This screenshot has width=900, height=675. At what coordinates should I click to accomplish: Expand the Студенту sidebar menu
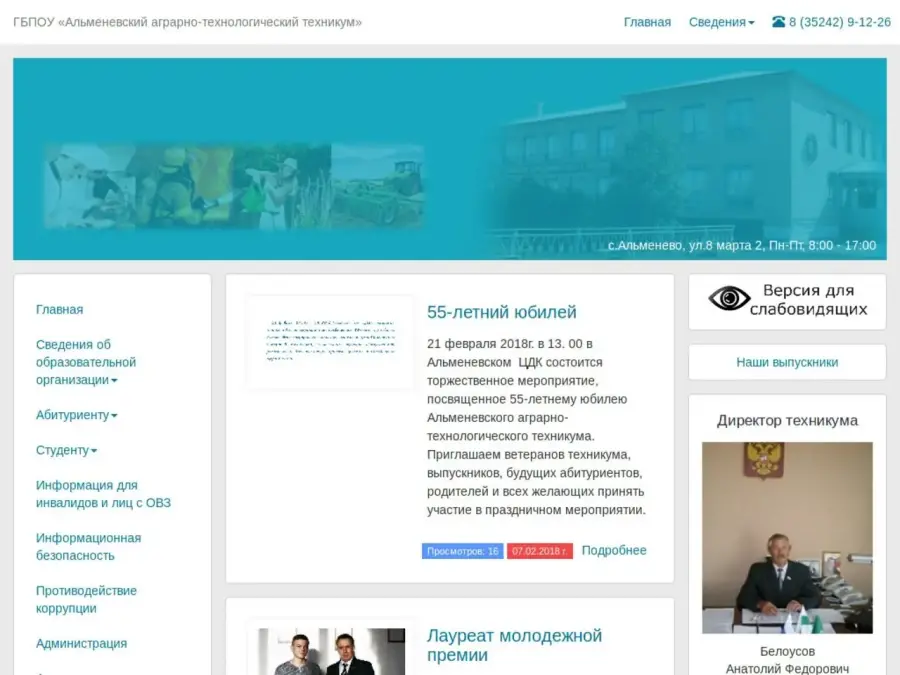[x=66, y=450]
